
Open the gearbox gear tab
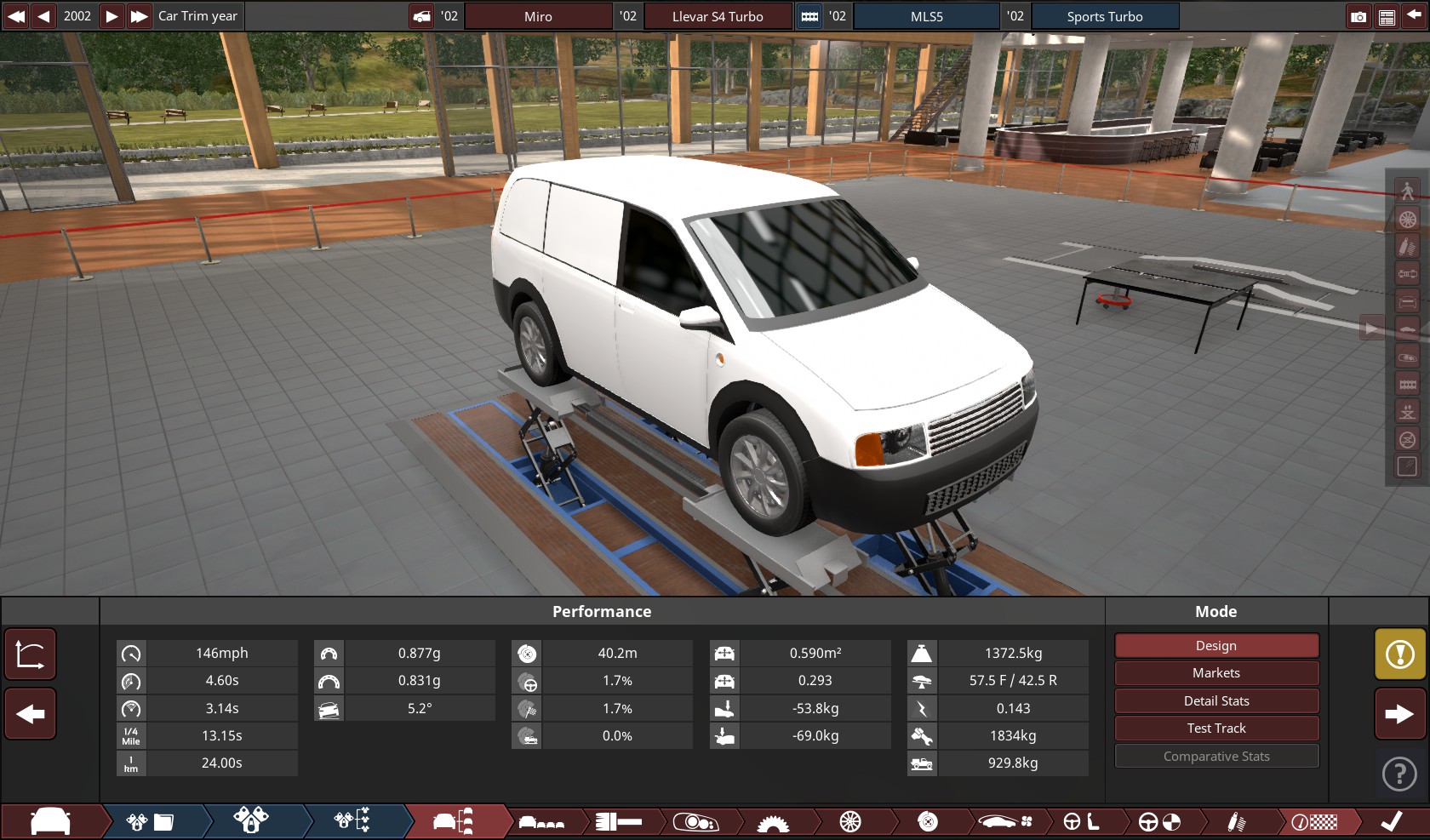[x=773, y=821]
